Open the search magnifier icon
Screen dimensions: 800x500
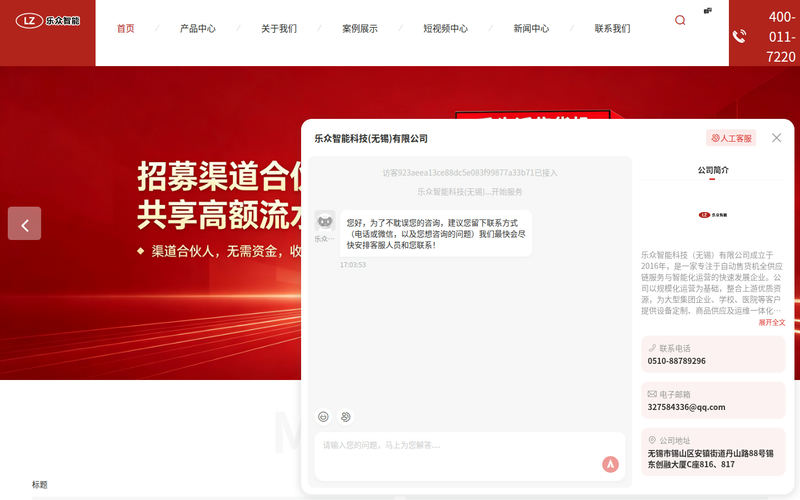tap(680, 20)
